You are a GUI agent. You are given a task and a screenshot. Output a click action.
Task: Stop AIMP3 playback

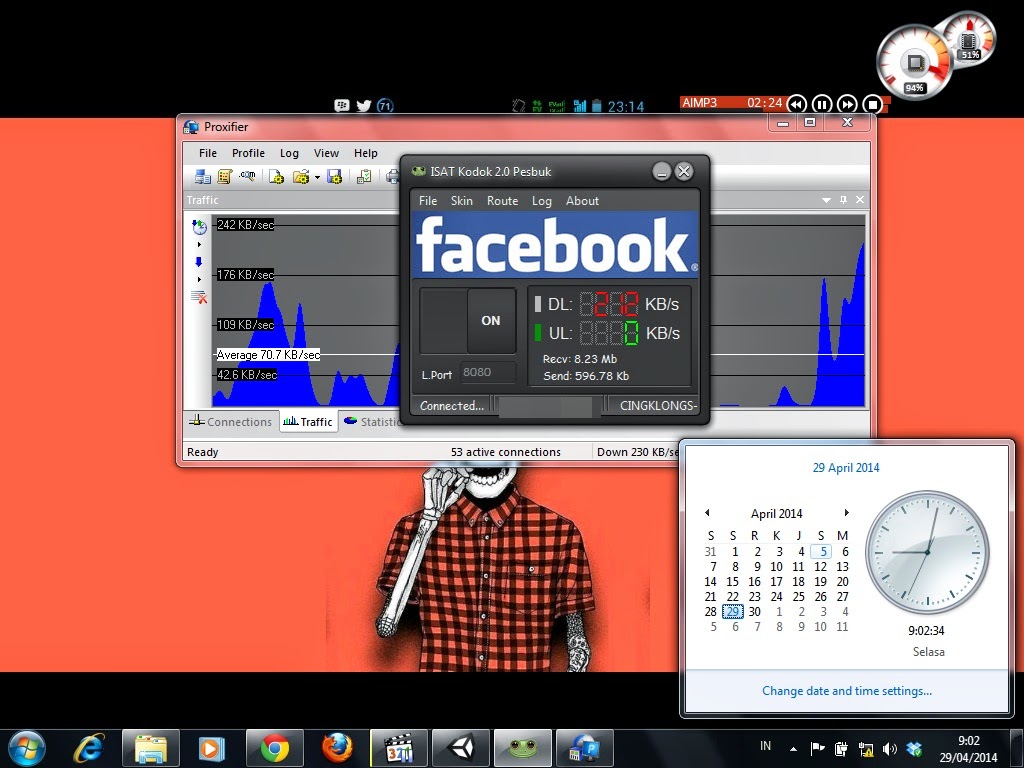pos(872,104)
